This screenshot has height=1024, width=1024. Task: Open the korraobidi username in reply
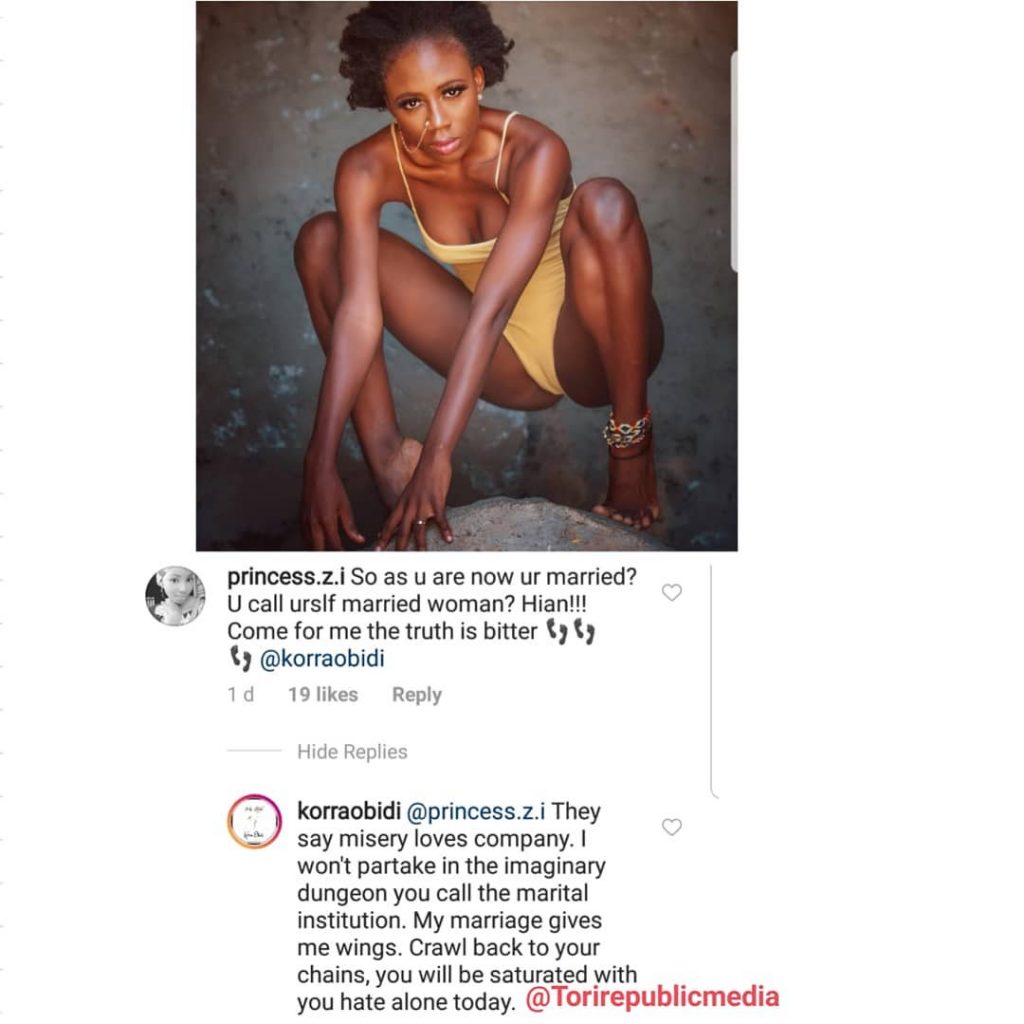pyautogui.click(x=349, y=811)
